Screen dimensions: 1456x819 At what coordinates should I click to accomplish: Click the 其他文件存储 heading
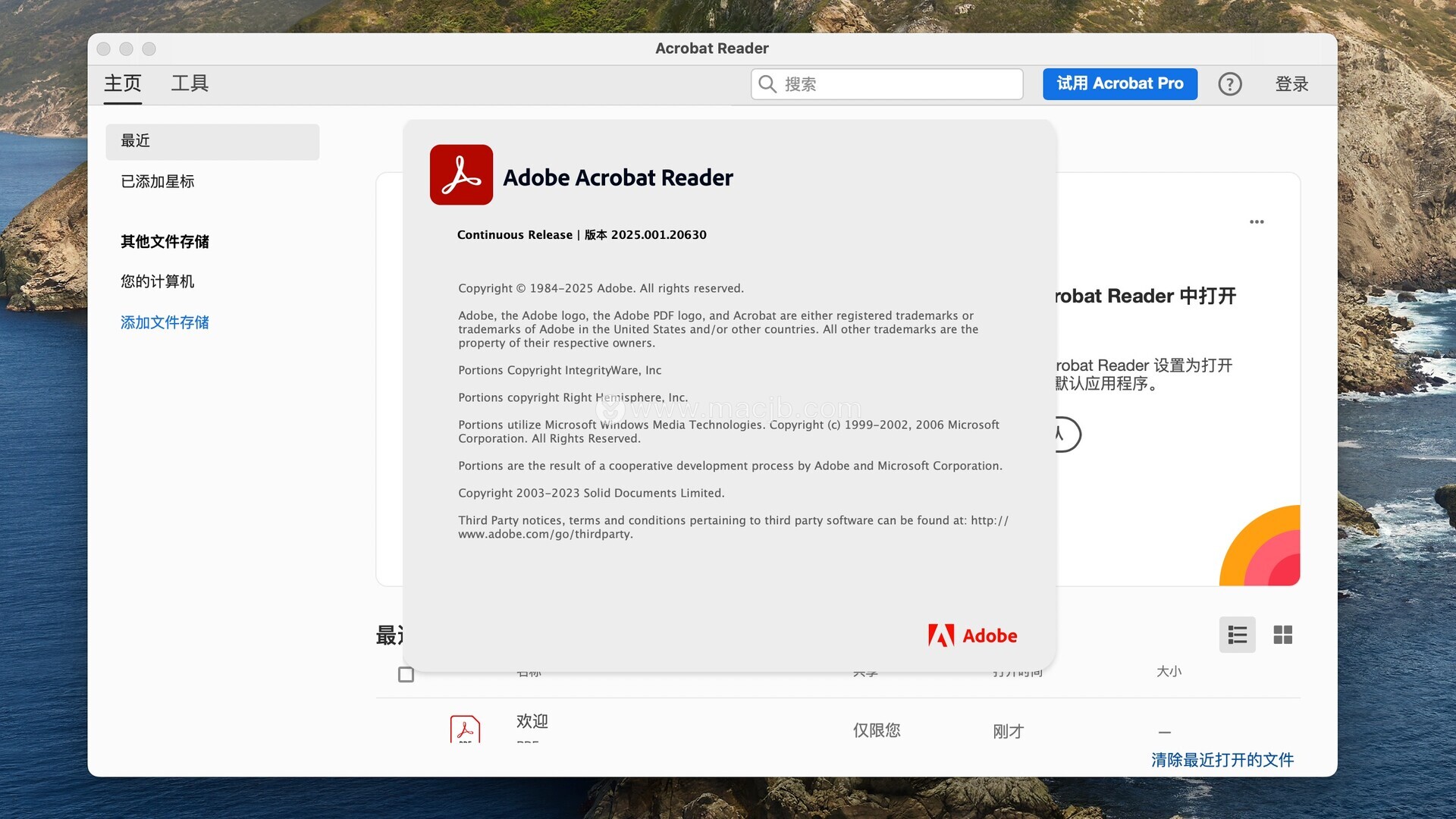pyautogui.click(x=165, y=242)
